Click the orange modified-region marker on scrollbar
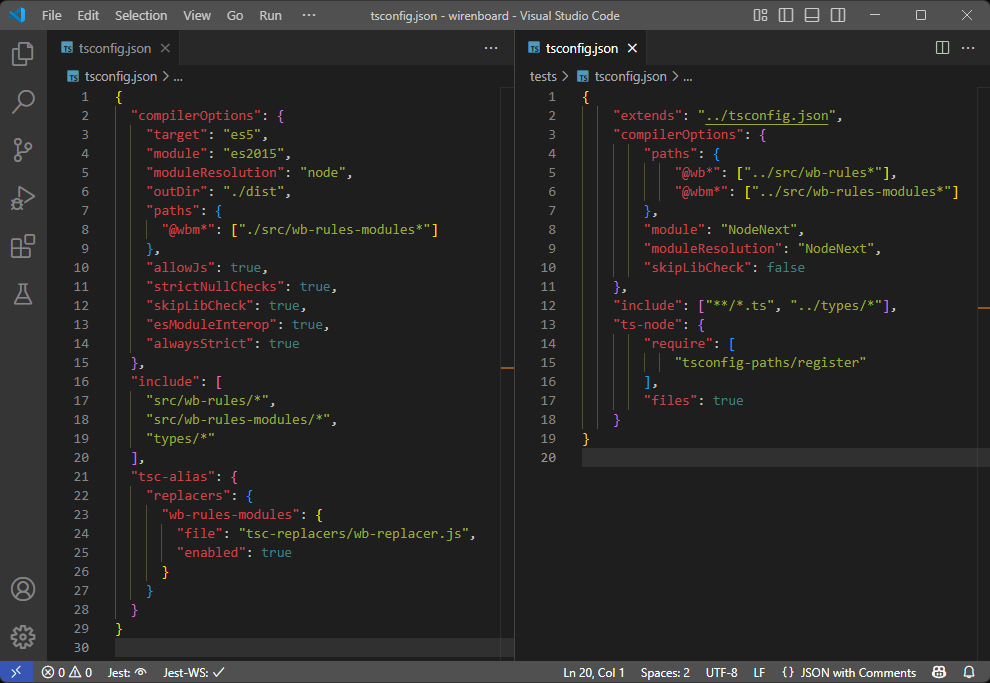The height and width of the screenshot is (683, 990). pyautogui.click(x=508, y=368)
